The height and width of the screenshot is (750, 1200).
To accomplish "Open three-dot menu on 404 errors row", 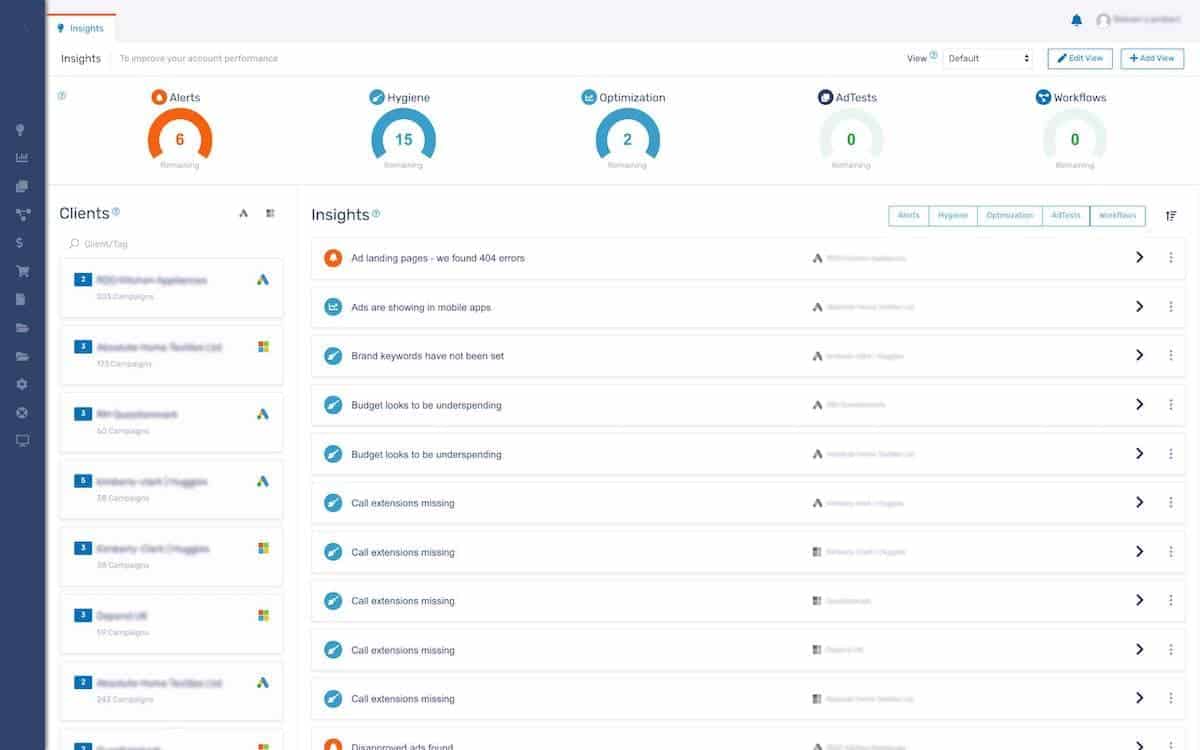I will (x=1171, y=258).
